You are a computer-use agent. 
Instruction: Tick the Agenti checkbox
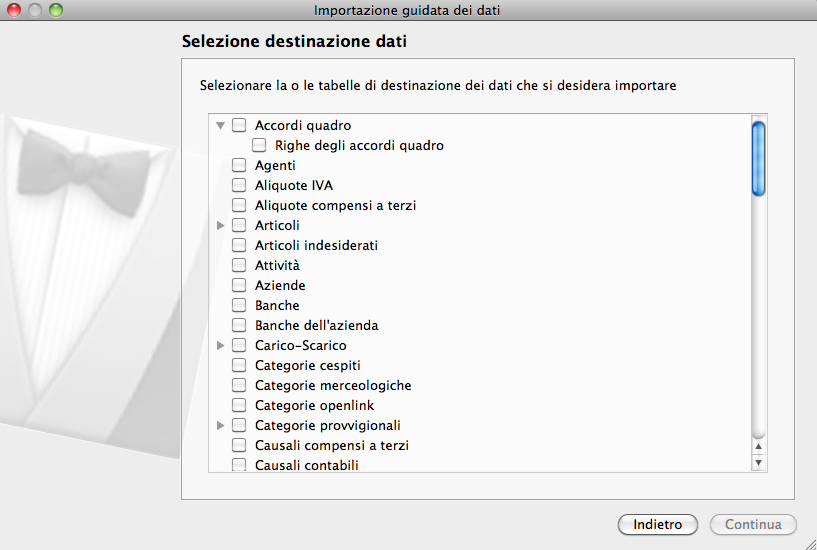pyautogui.click(x=239, y=166)
